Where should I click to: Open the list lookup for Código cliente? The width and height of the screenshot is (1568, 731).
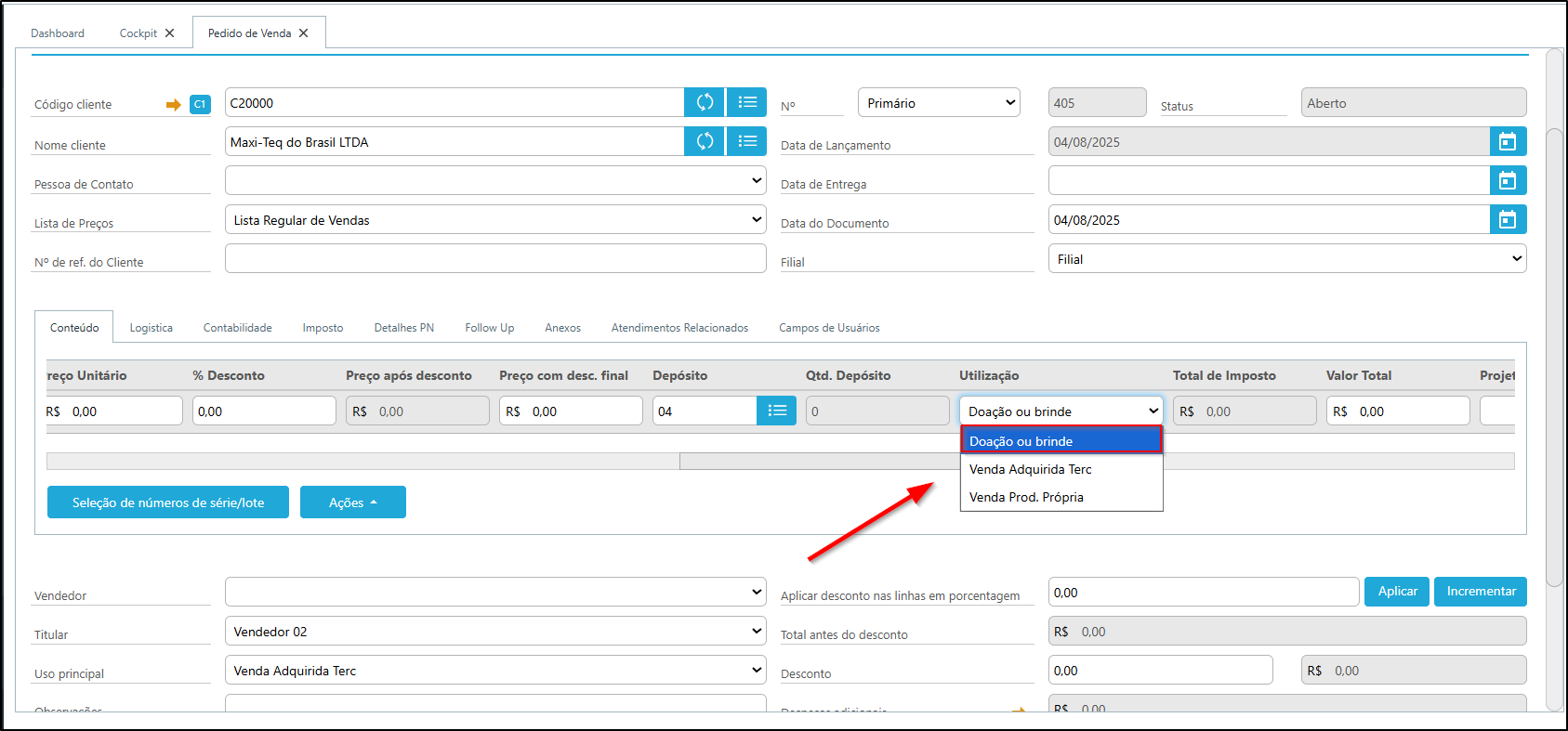[x=747, y=102]
